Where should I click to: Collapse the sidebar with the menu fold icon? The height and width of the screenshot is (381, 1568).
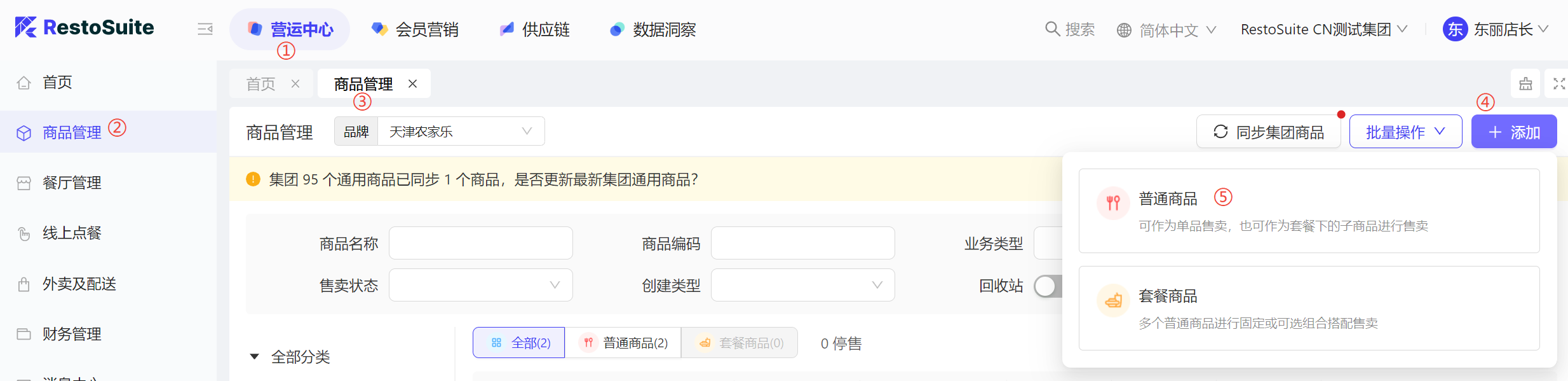tap(205, 29)
